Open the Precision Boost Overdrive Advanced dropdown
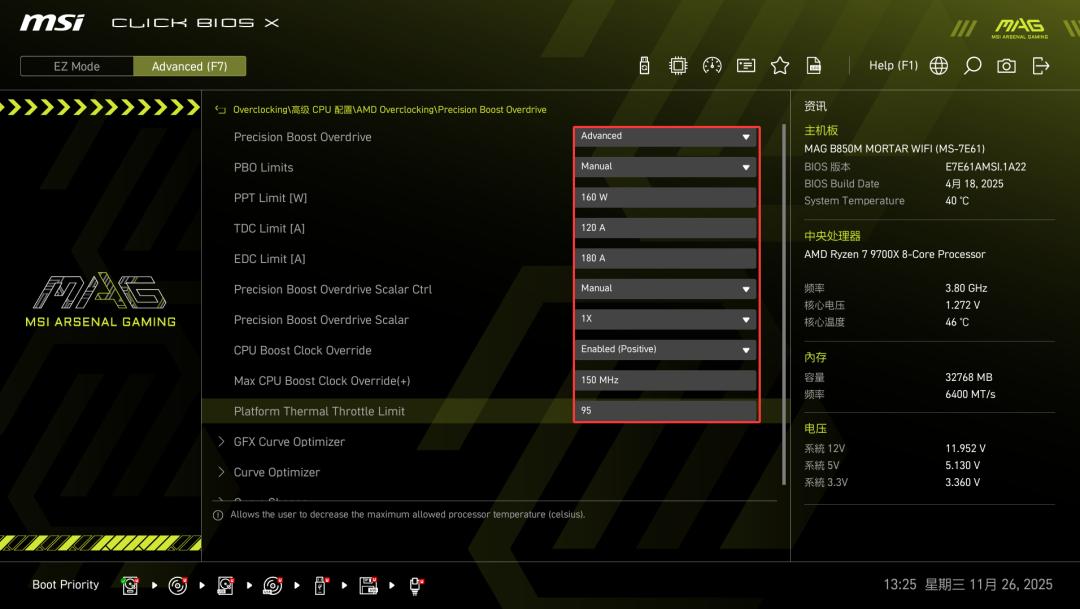1080x609 pixels. click(666, 136)
